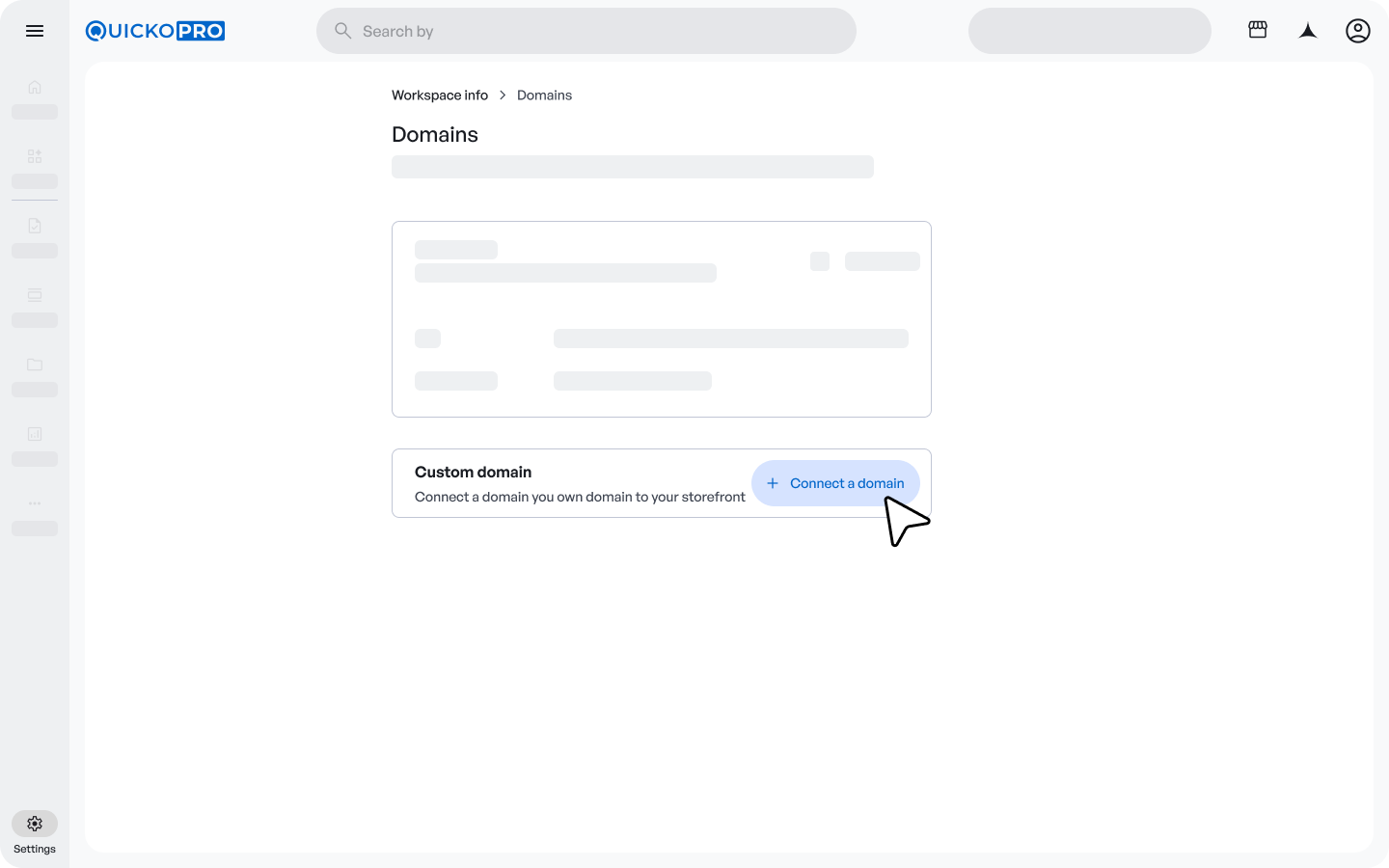The height and width of the screenshot is (868, 1389).
Task: Open the storefront icon in header
Action: (1258, 30)
